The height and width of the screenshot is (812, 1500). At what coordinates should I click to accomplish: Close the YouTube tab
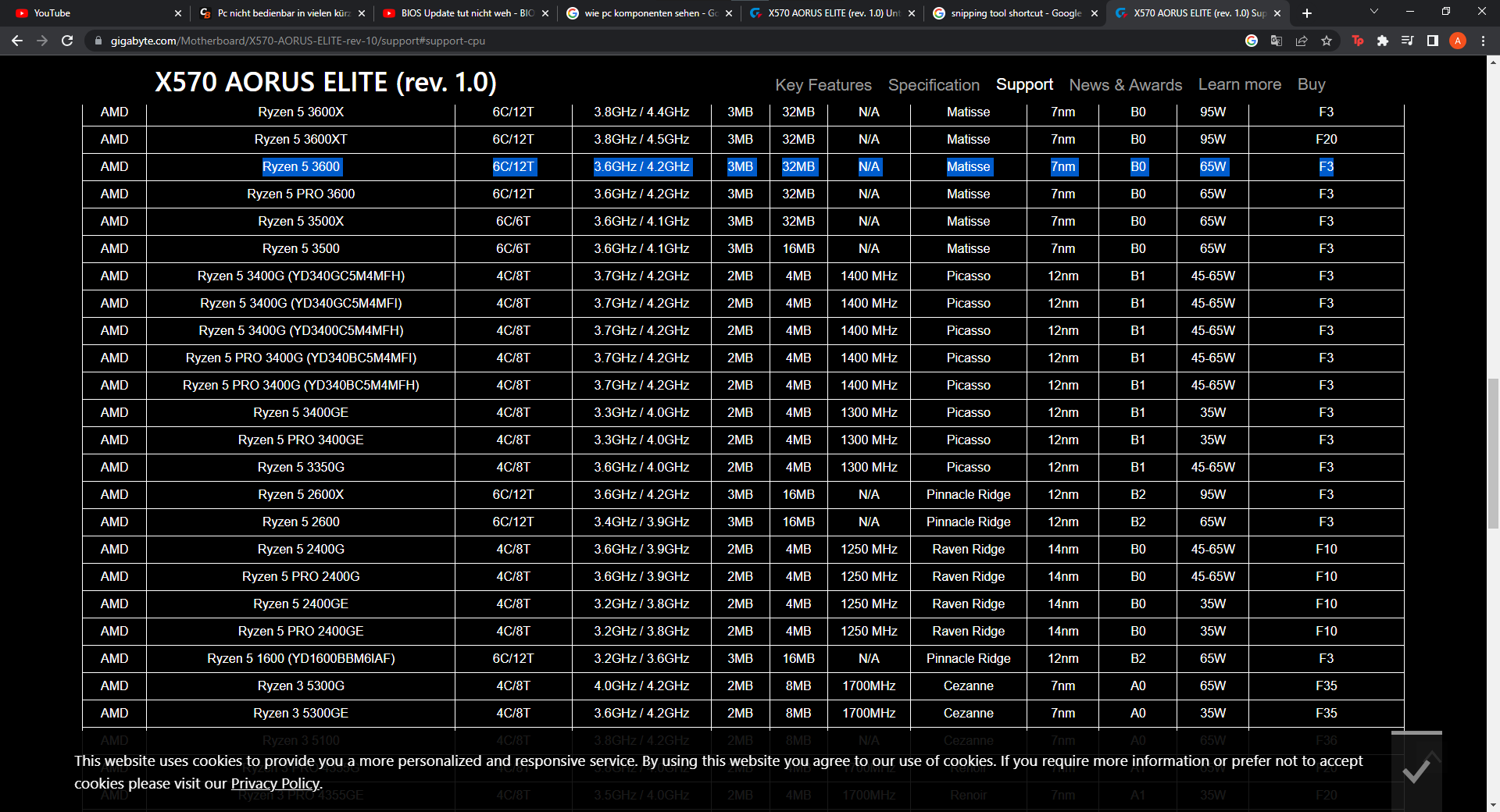point(178,13)
